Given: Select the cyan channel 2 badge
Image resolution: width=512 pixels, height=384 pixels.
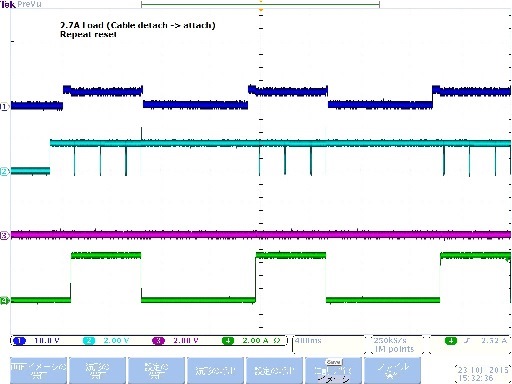Looking at the screenshot, I should click(x=89, y=341).
